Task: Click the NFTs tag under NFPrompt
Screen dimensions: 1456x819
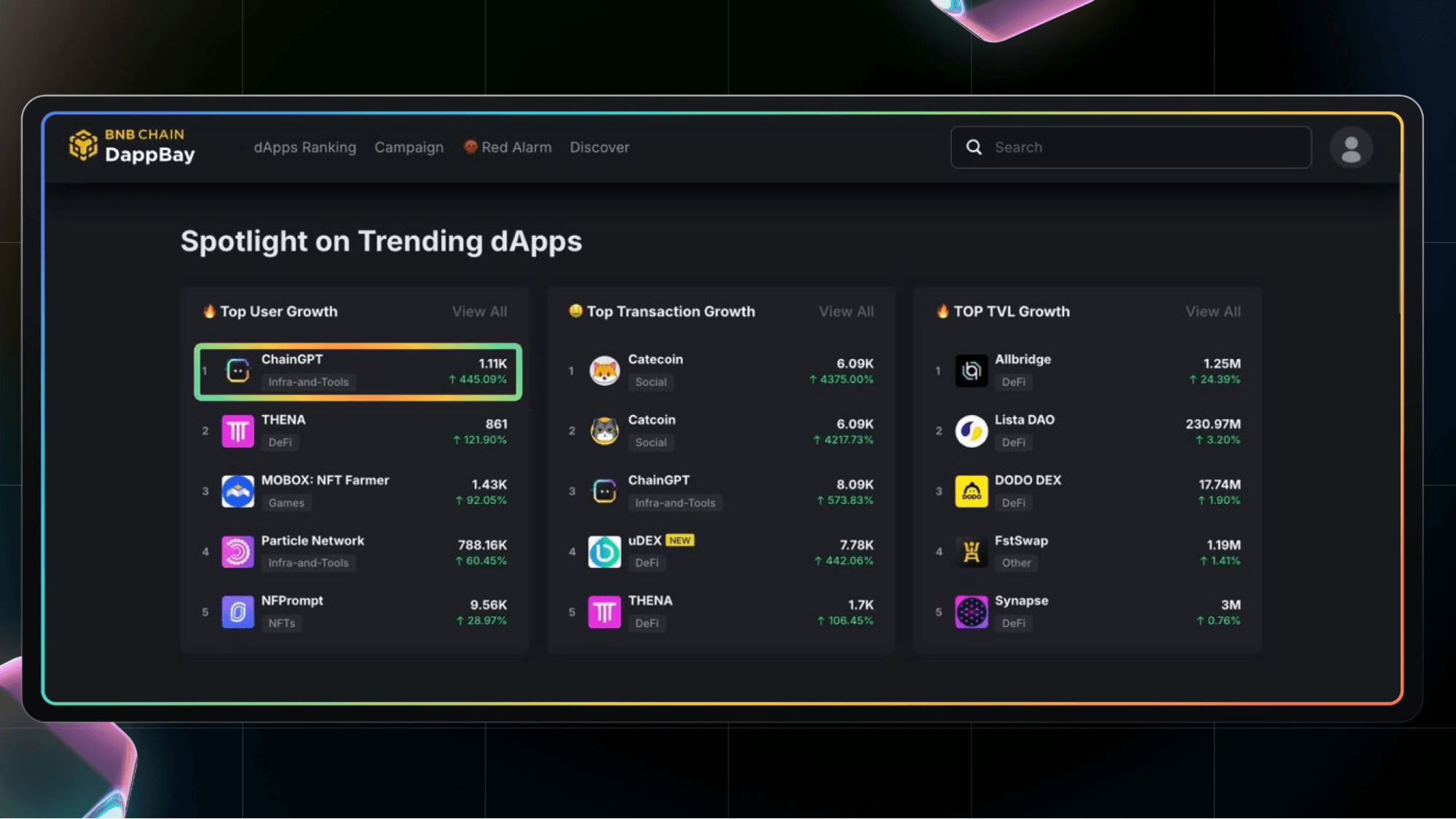Action: pos(281,623)
